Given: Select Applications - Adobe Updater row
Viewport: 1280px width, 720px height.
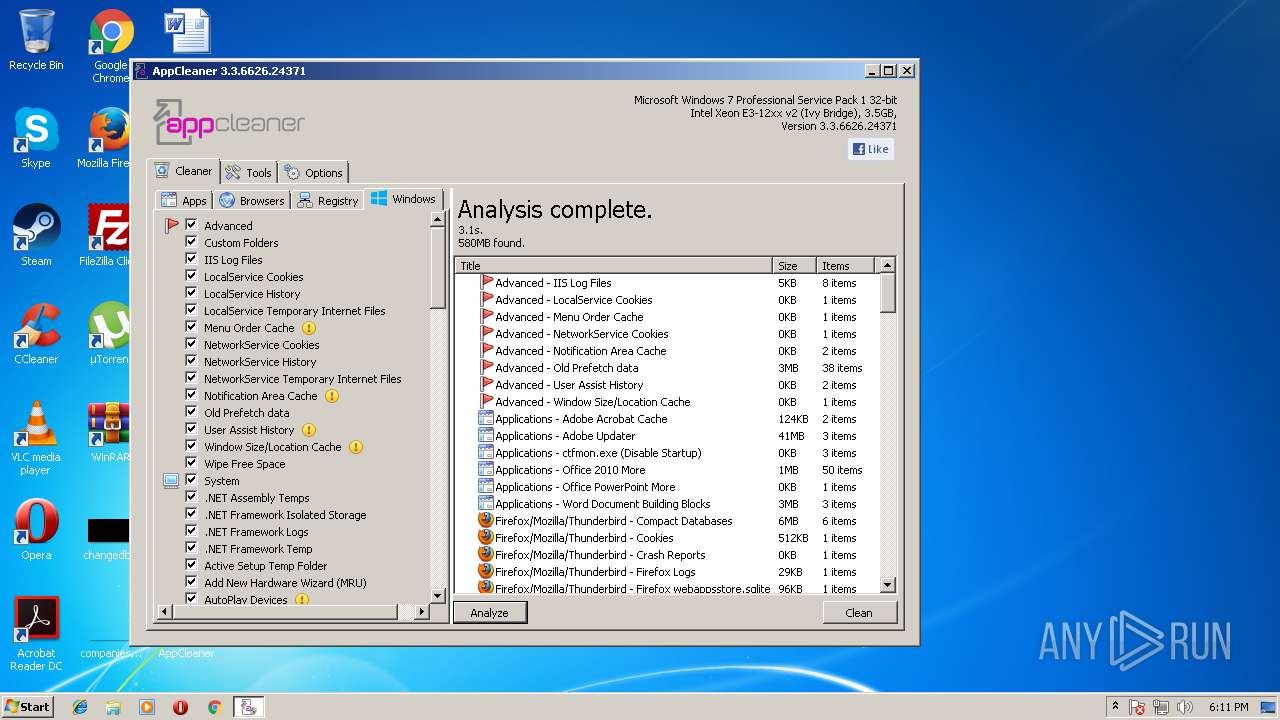Looking at the screenshot, I should (x=667, y=436).
